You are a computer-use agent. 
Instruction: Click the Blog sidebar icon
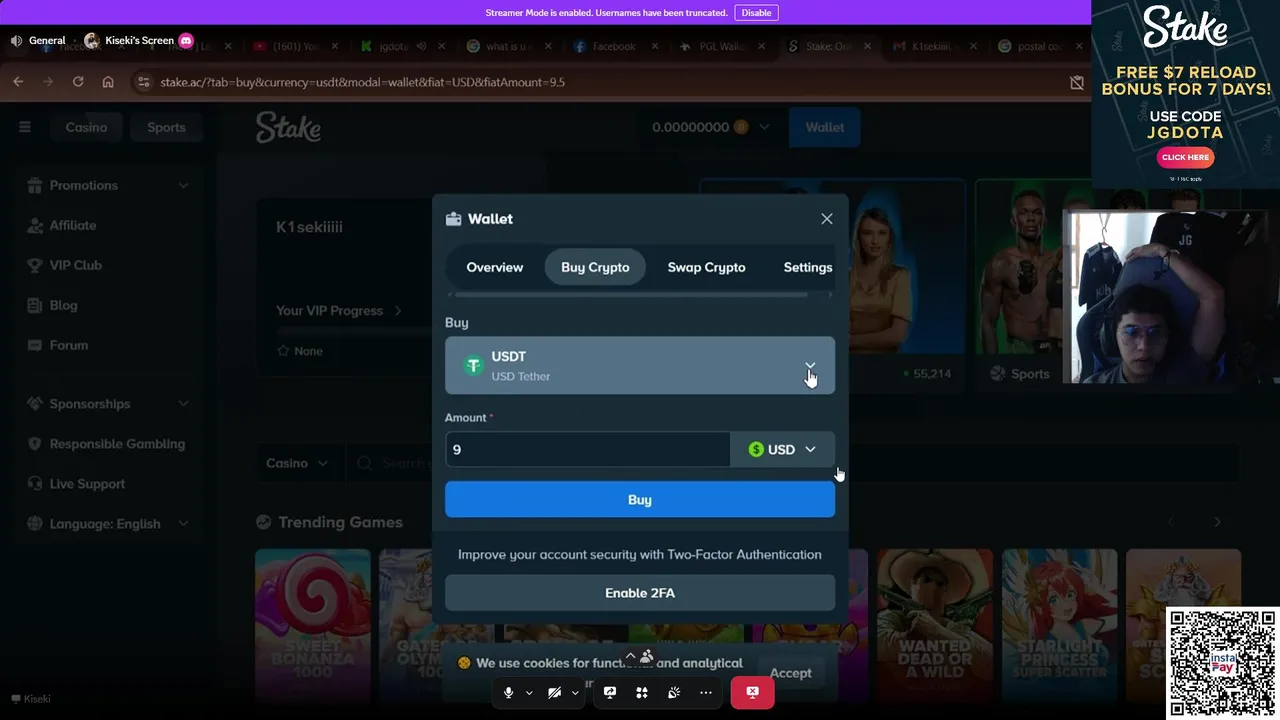coord(35,305)
